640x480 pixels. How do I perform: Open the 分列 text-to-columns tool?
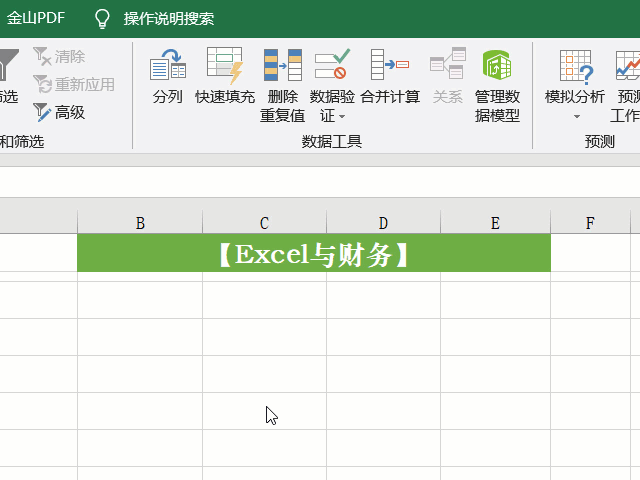point(168,76)
